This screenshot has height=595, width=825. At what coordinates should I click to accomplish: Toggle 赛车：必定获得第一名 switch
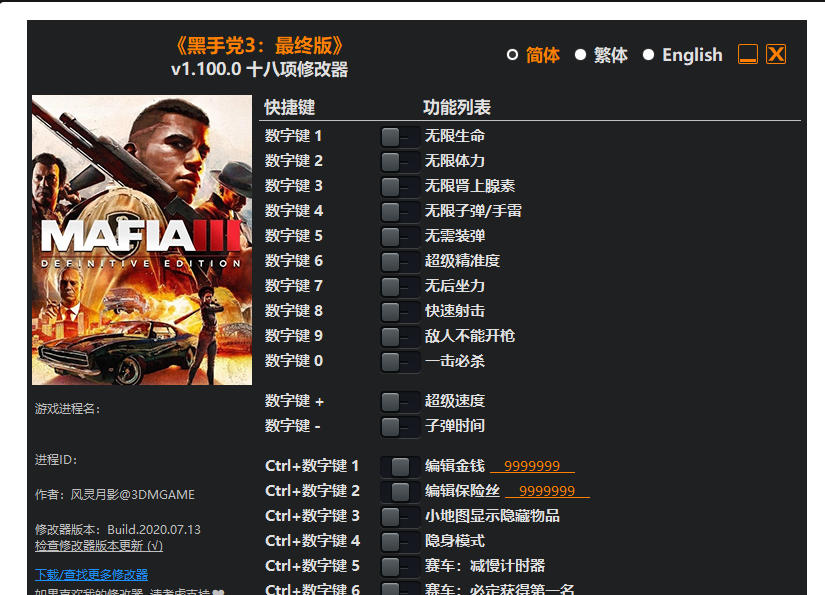pos(399,588)
